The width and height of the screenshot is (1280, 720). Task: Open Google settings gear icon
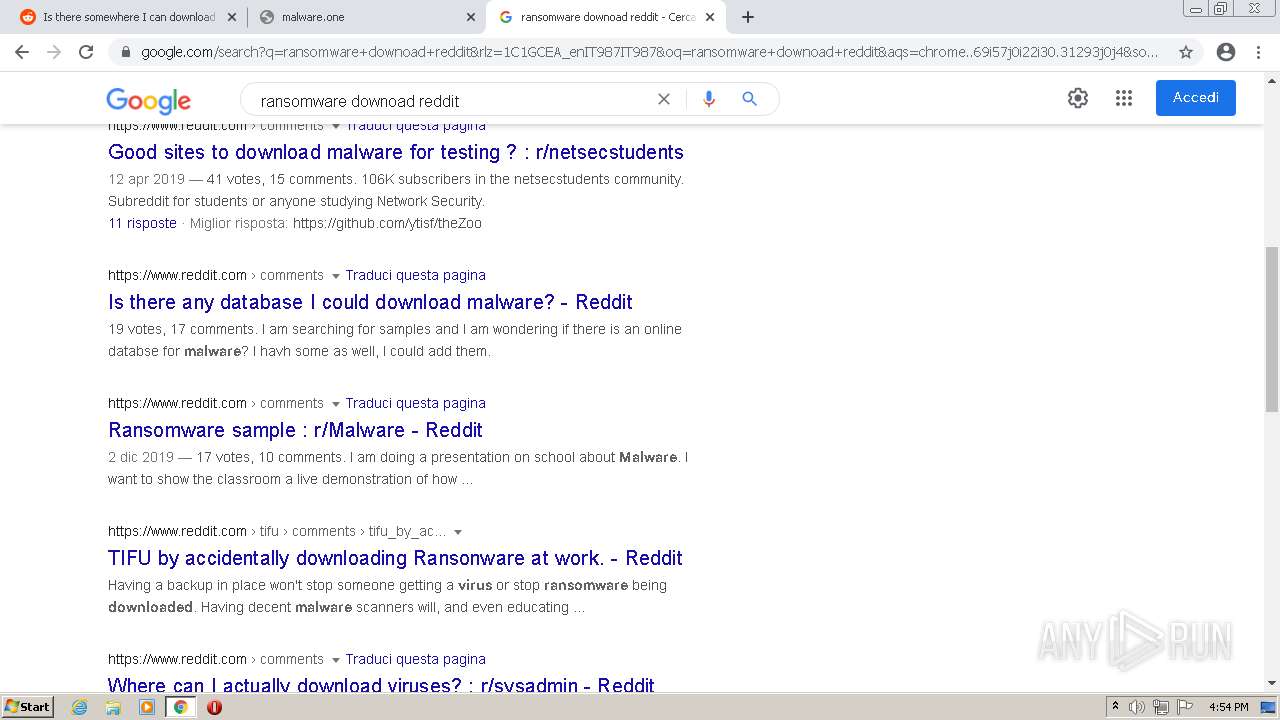tap(1077, 98)
